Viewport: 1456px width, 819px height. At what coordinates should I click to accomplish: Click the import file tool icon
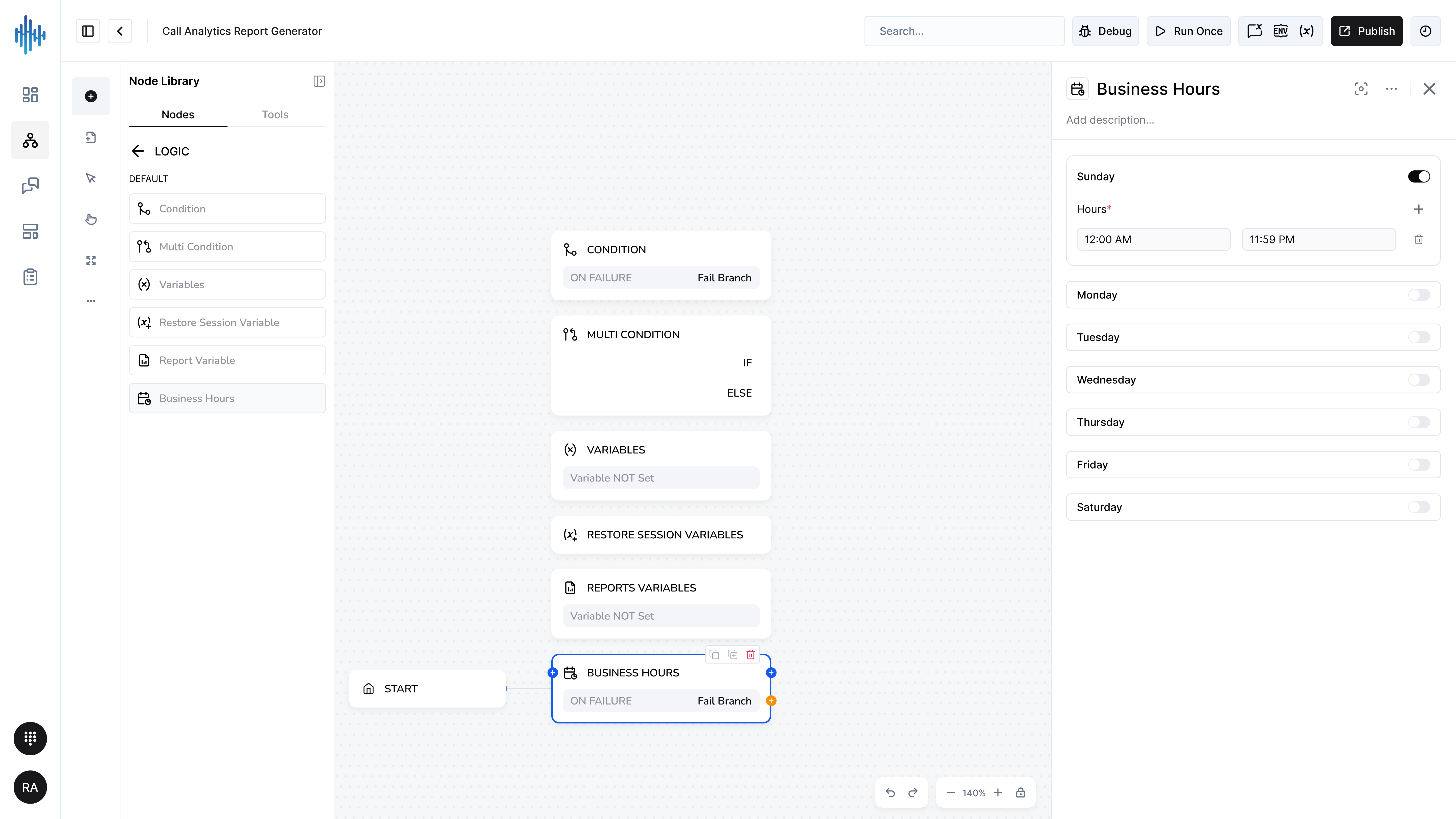pyautogui.click(x=91, y=137)
